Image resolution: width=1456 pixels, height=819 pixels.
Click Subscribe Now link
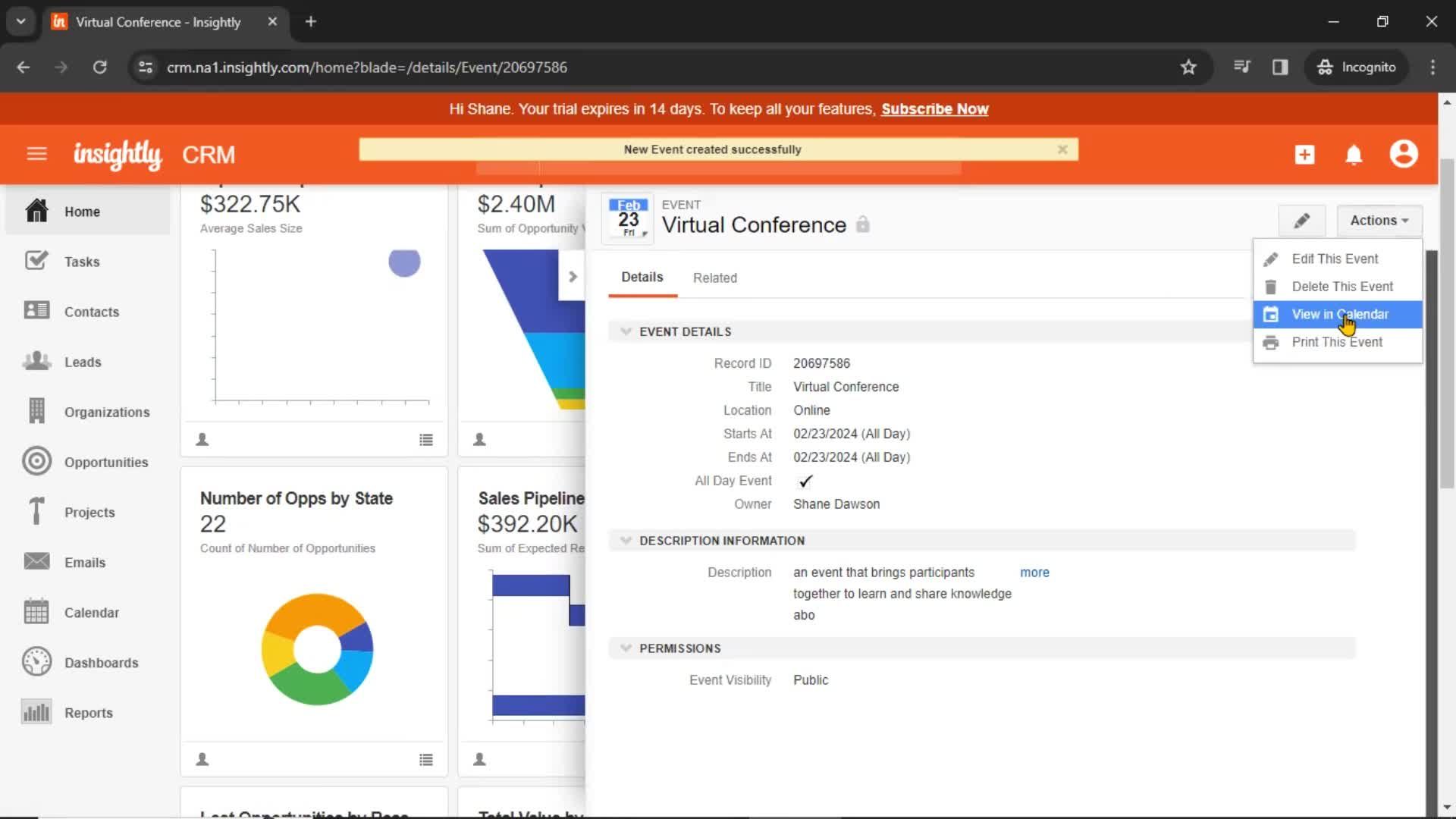click(935, 109)
